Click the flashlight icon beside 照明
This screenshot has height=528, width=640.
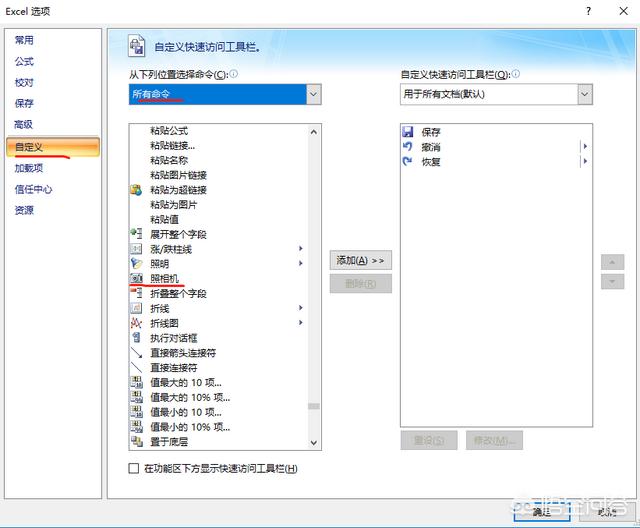[136, 264]
